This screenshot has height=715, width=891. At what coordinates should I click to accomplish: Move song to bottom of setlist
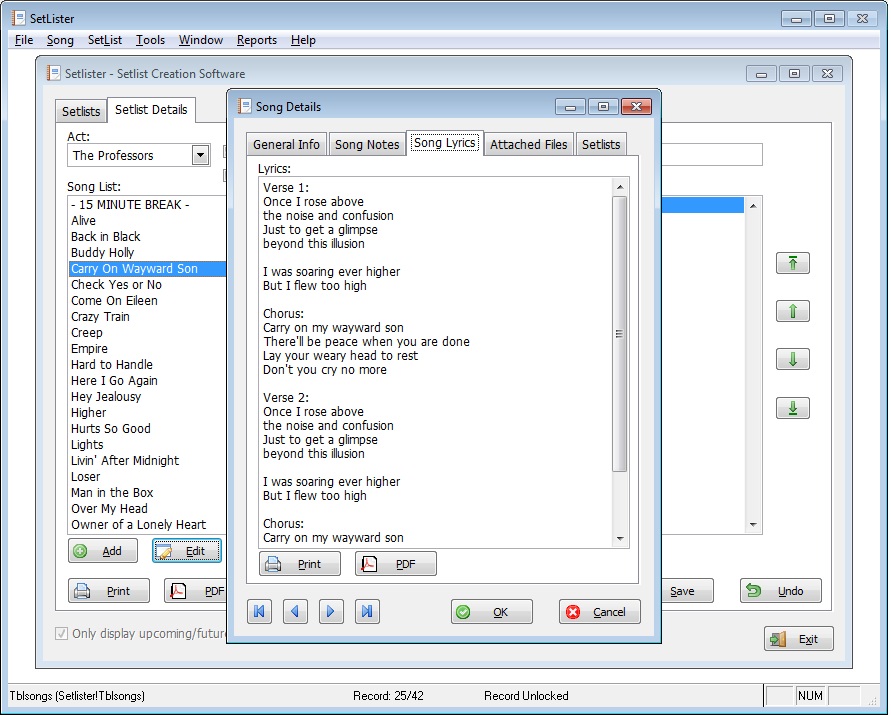pyautogui.click(x=792, y=408)
